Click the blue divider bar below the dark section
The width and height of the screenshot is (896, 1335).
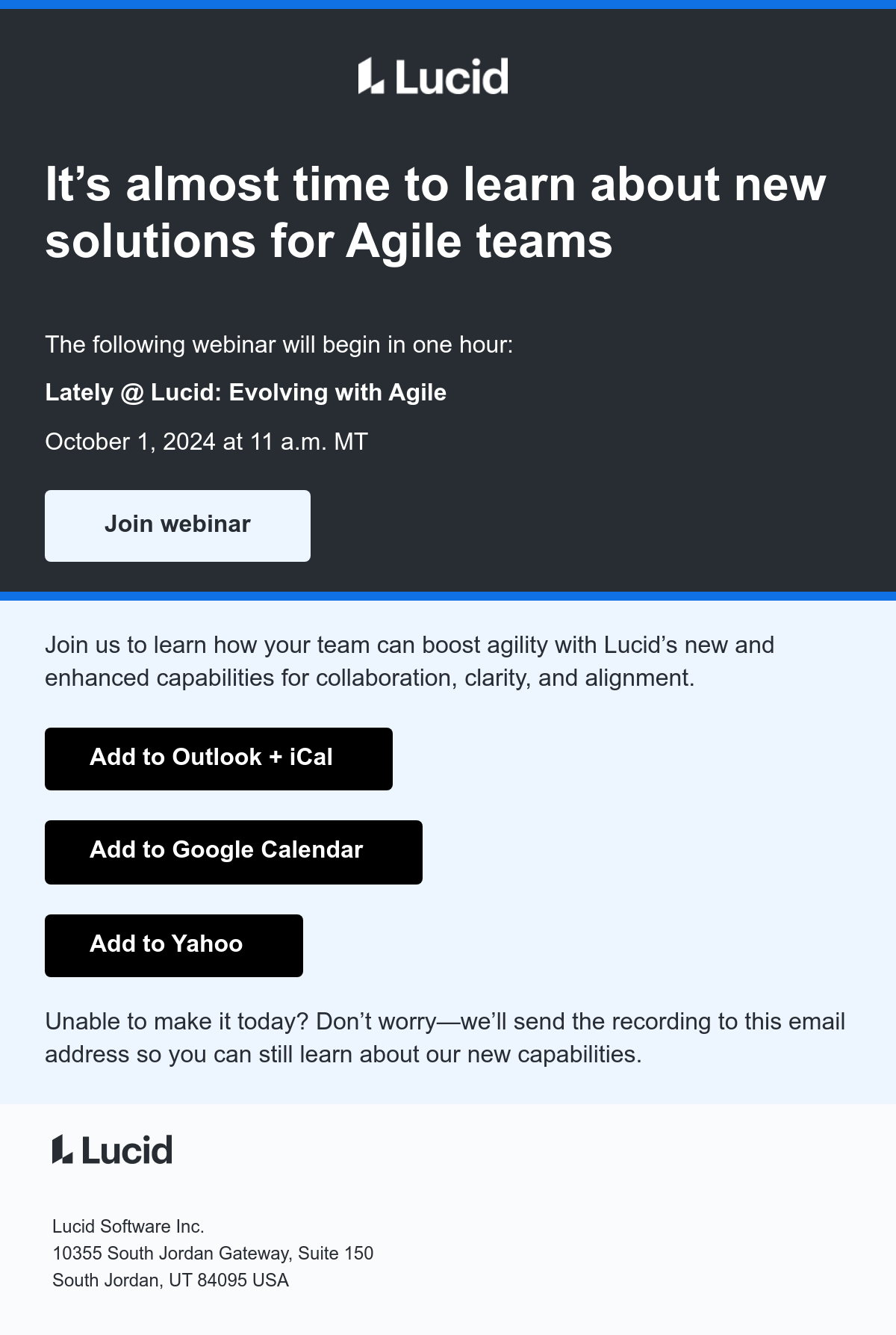tap(448, 596)
